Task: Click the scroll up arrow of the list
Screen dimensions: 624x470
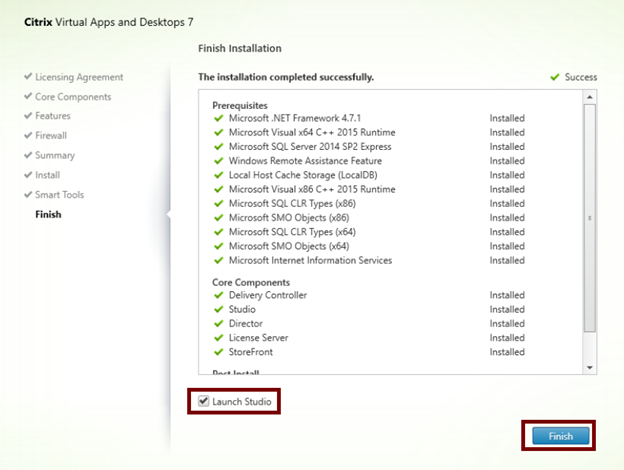Action: click(x=589, y=97)
